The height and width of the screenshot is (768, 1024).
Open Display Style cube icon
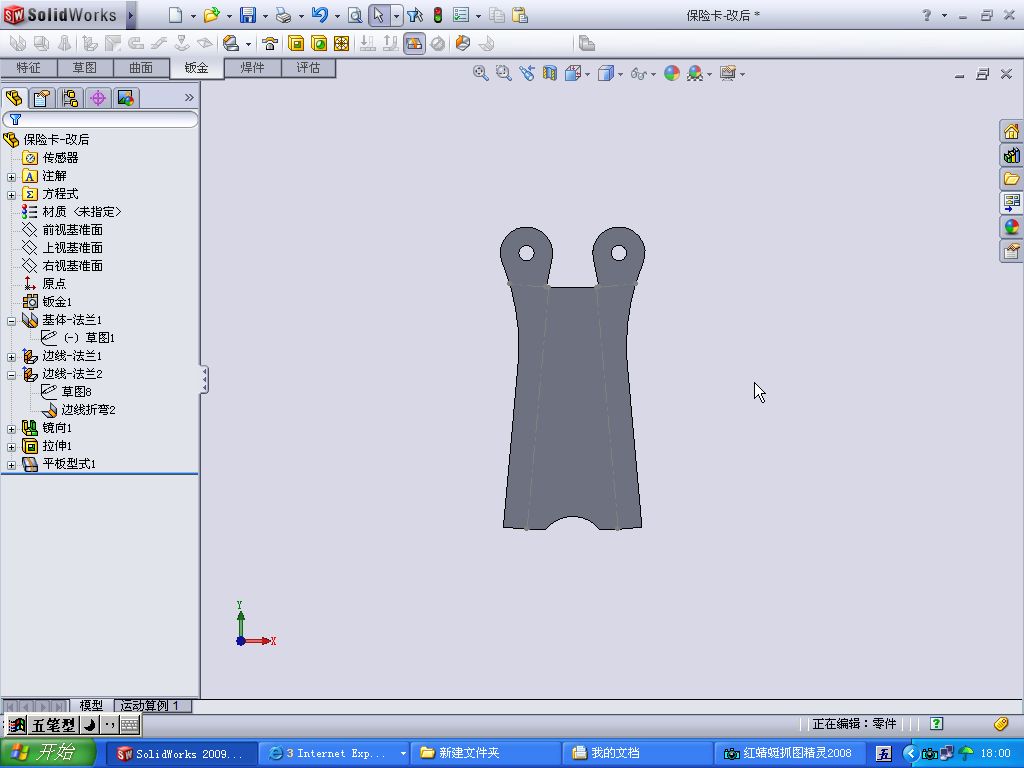coord(606,73)
